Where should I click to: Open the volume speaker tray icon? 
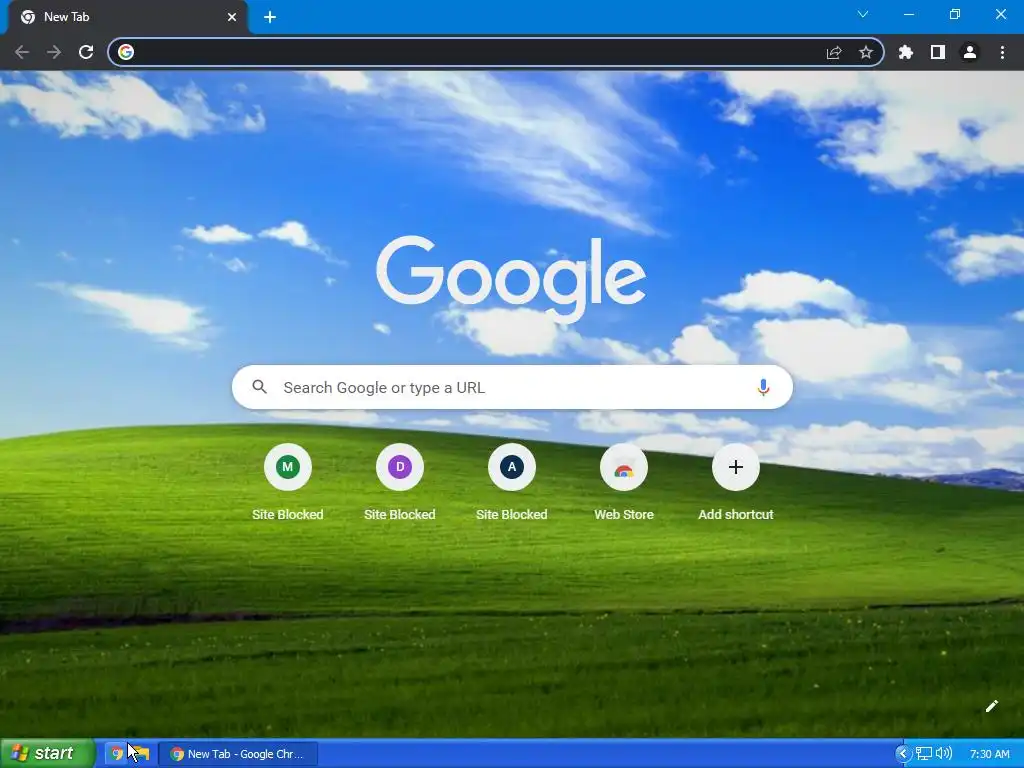point(943,754)
